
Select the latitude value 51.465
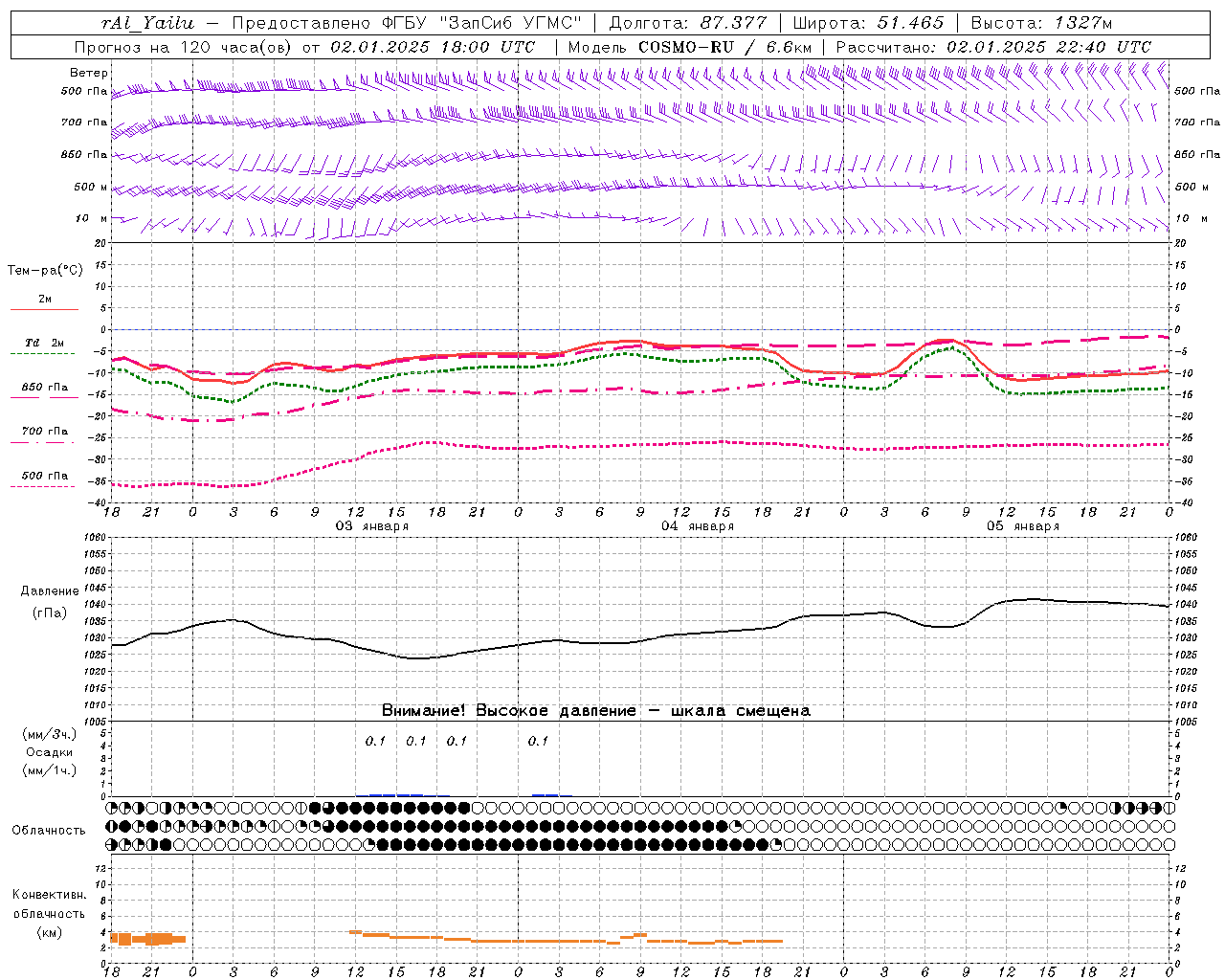point(911,23)
